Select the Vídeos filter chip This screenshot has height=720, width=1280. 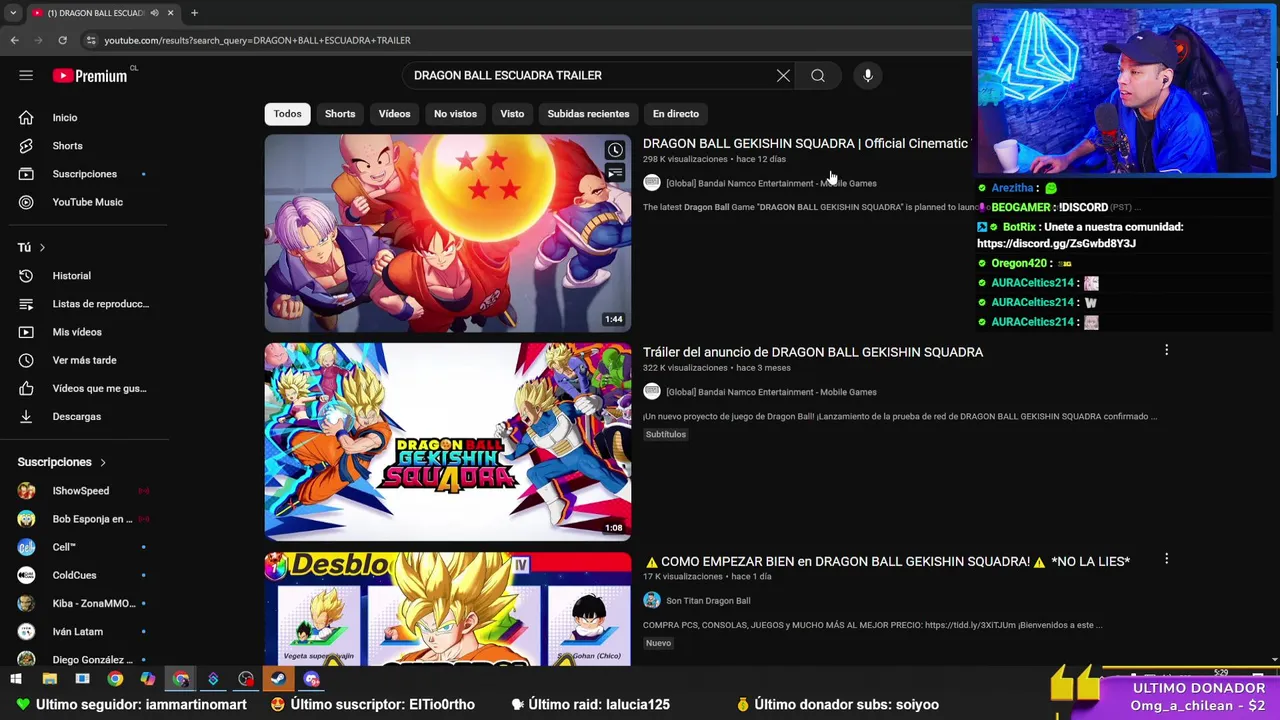[394, 114]
